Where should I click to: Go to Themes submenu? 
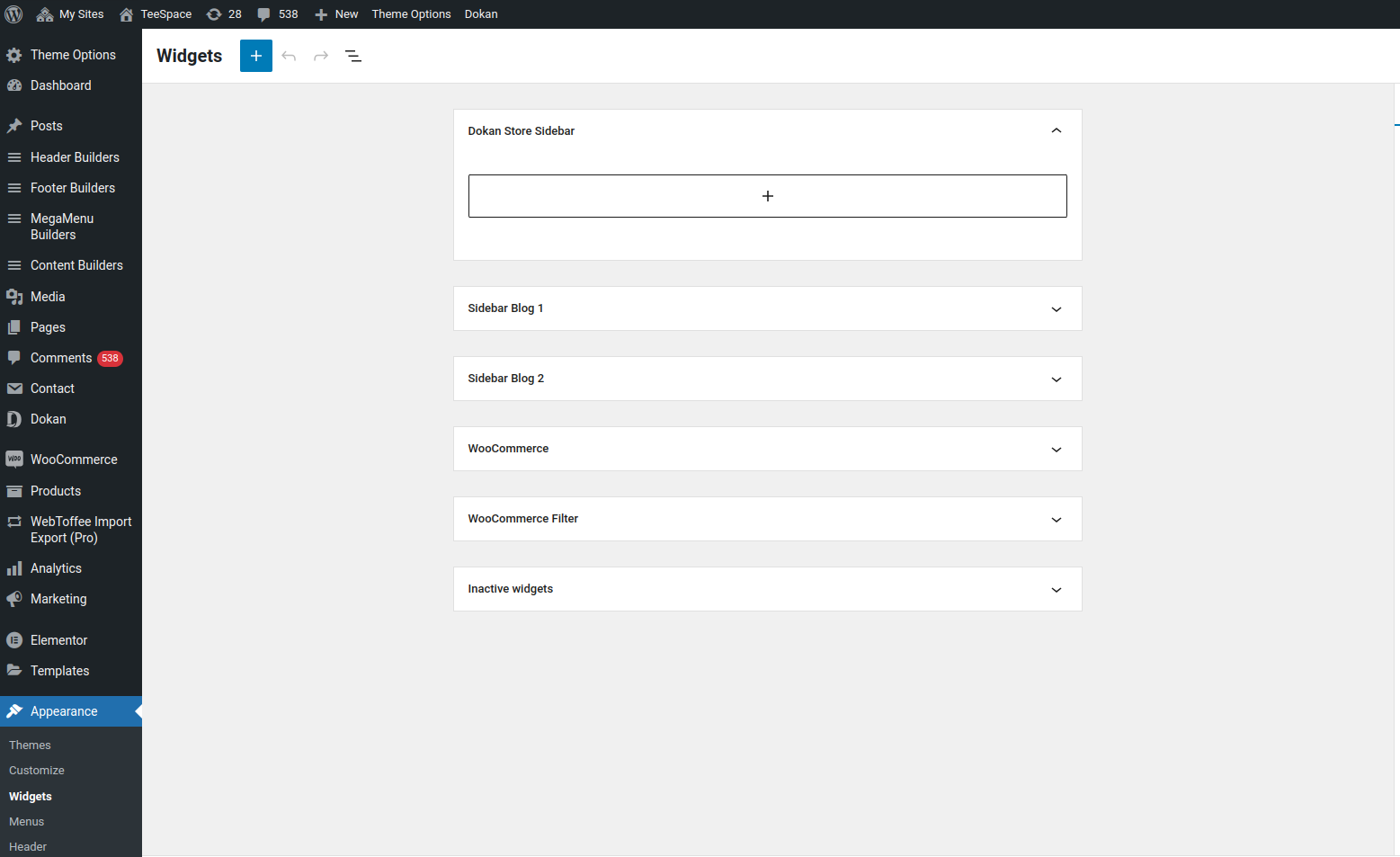click(30, 745)
